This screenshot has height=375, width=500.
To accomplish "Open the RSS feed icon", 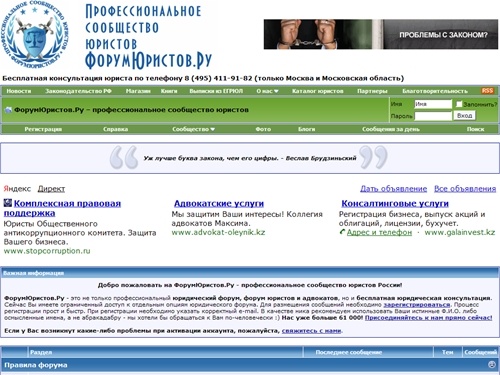I will [487, 91].
